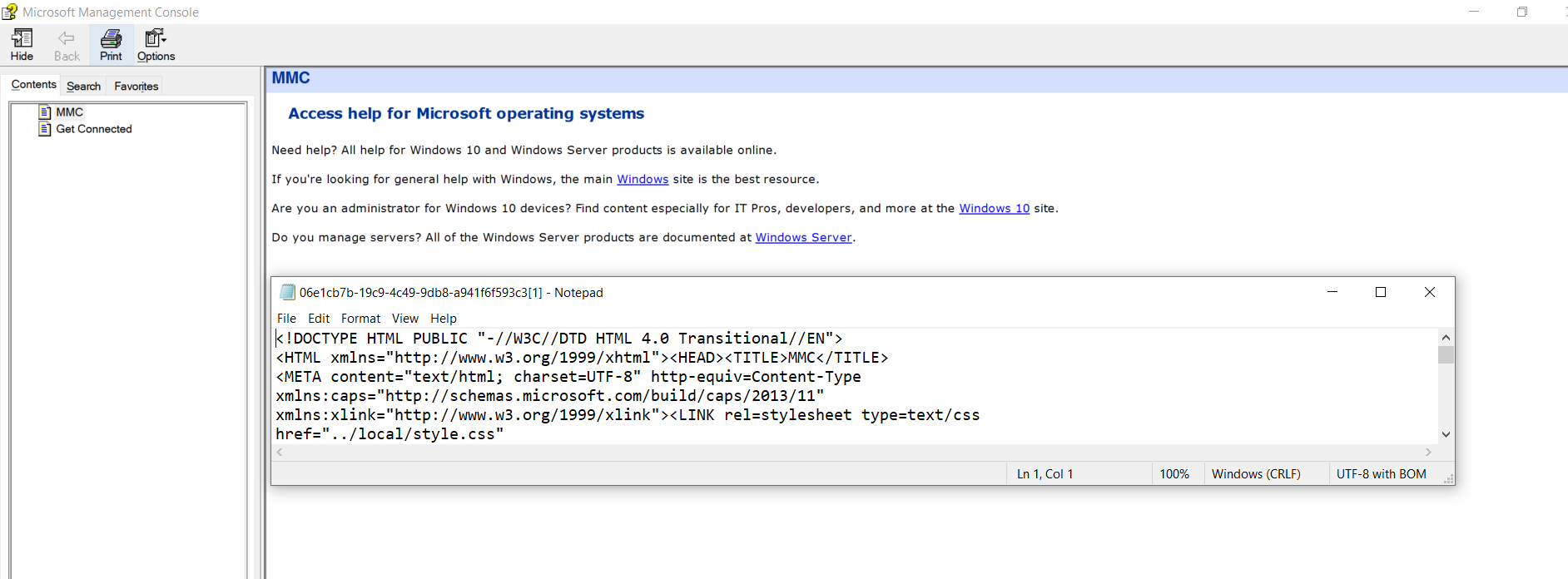Open Notepad's Format menu
This screenshot has width=1568, height=579.
[360, 319]
